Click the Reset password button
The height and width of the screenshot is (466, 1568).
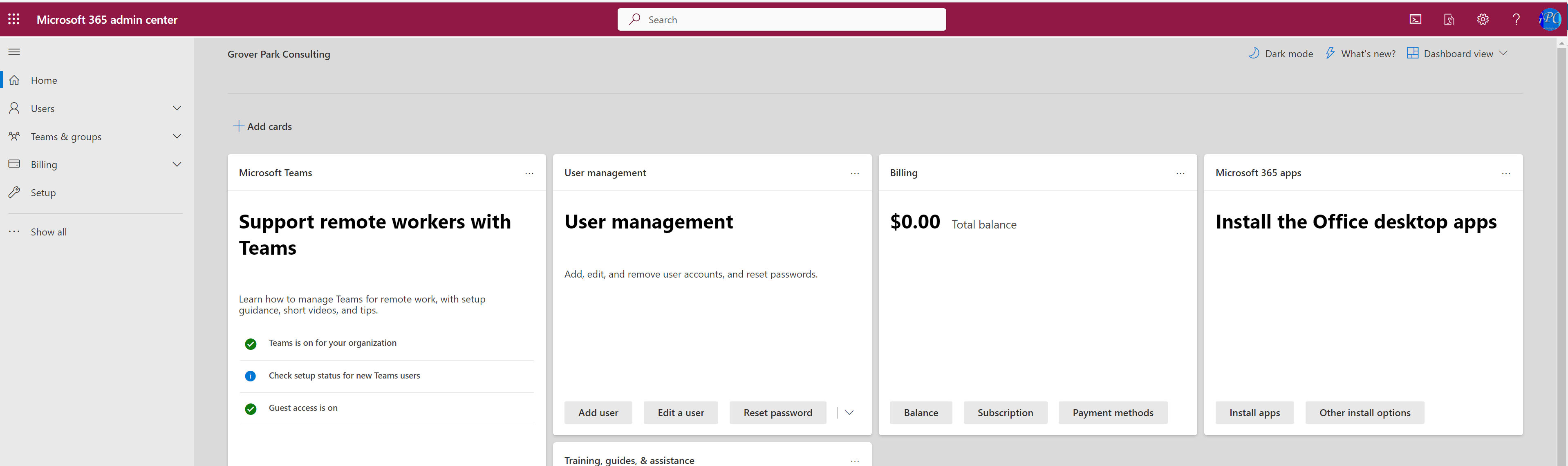[x=777, y=412]
